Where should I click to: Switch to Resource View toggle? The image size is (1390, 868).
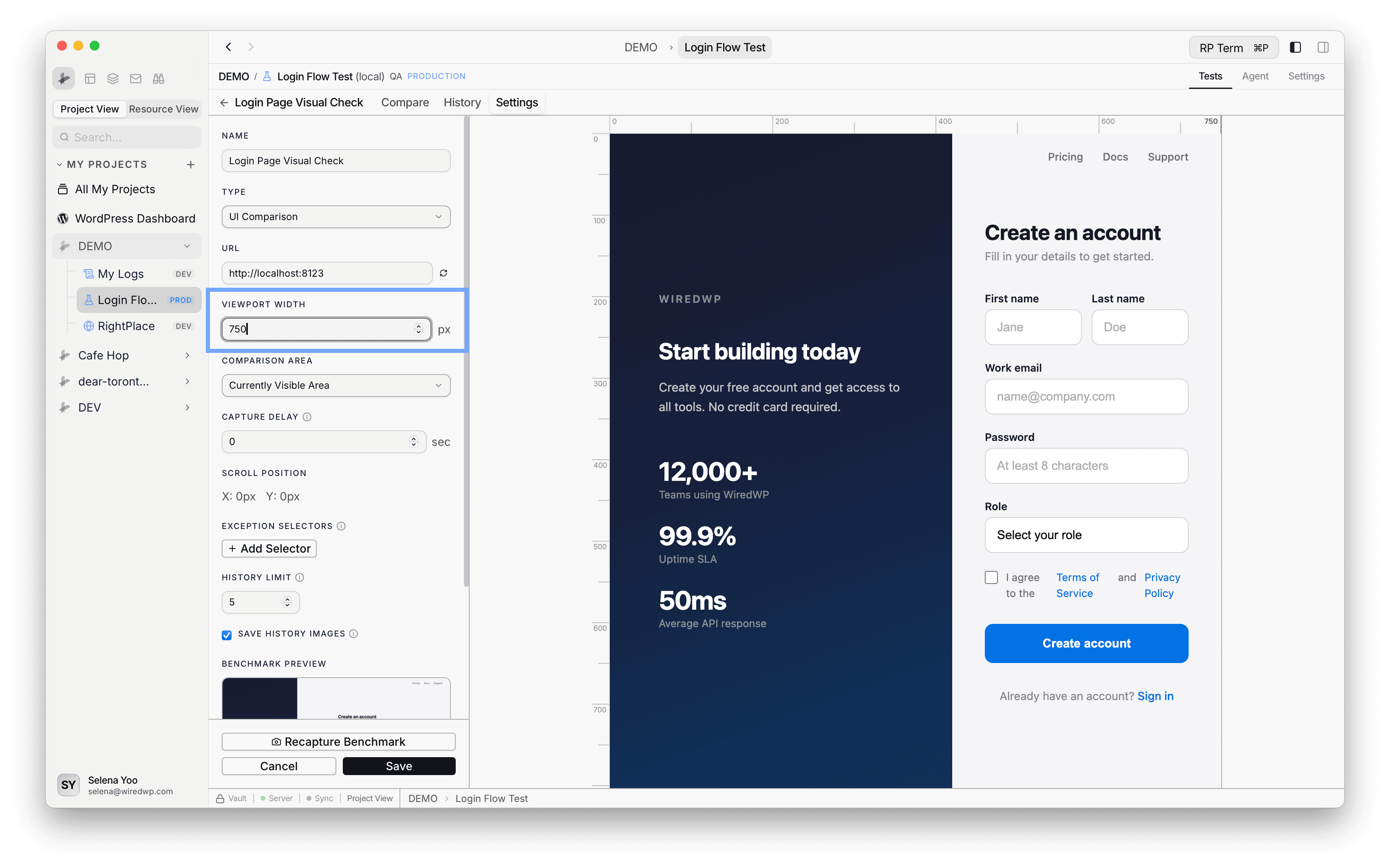(163, 109)
